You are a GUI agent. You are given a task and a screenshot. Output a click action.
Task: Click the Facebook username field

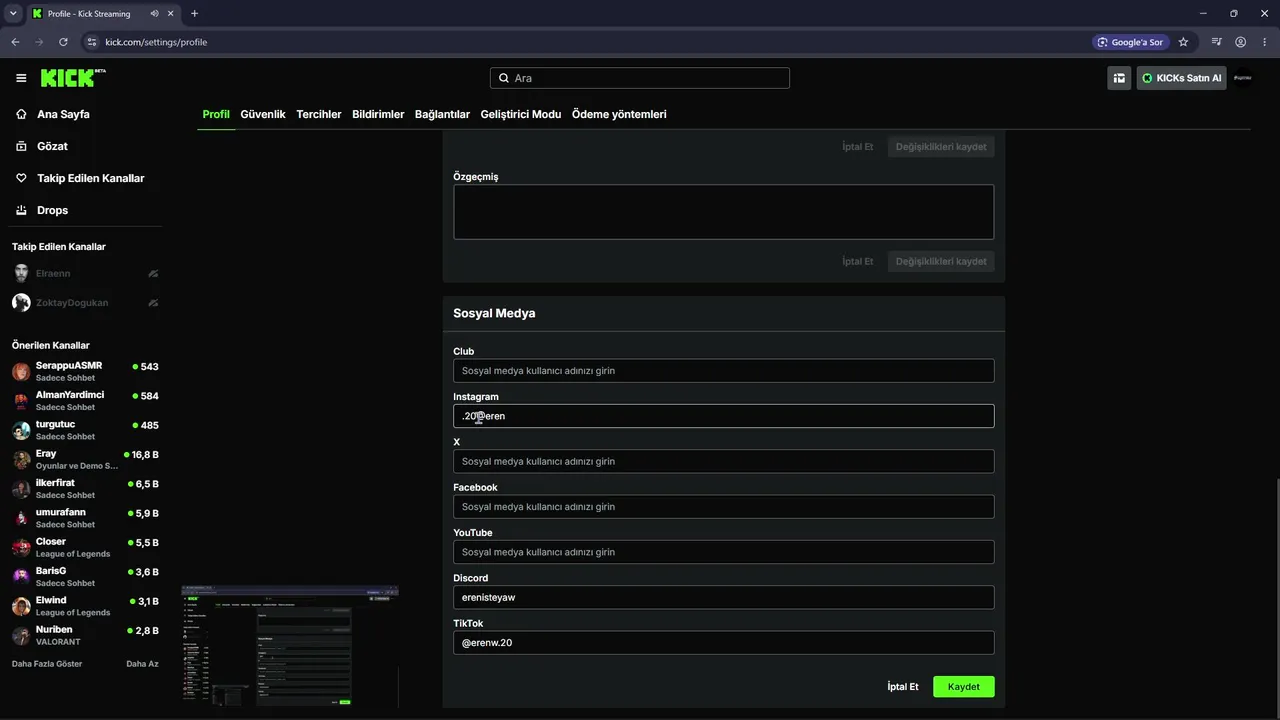tap(724, 507)
